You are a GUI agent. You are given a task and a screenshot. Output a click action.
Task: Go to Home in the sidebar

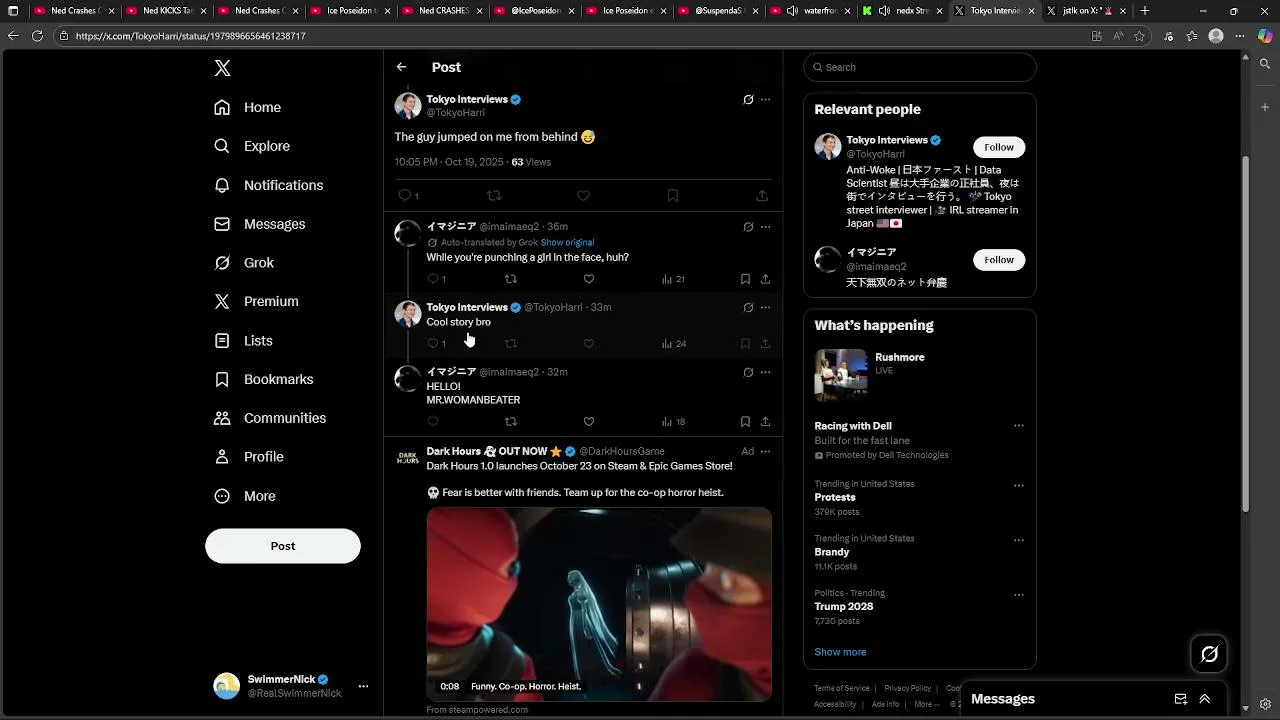[248, 107]
